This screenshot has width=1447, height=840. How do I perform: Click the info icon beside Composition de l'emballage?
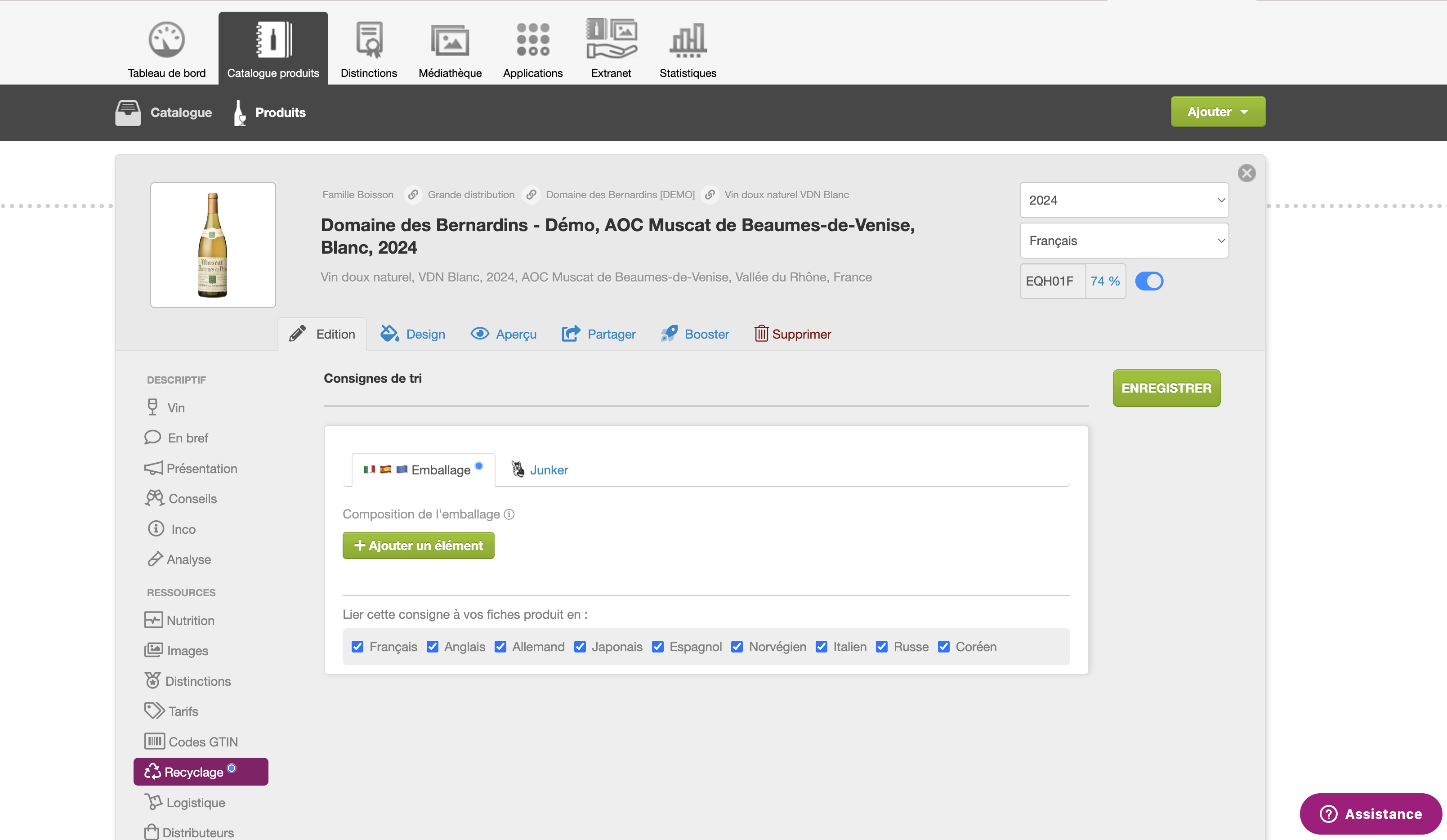[x=509, y=514]
